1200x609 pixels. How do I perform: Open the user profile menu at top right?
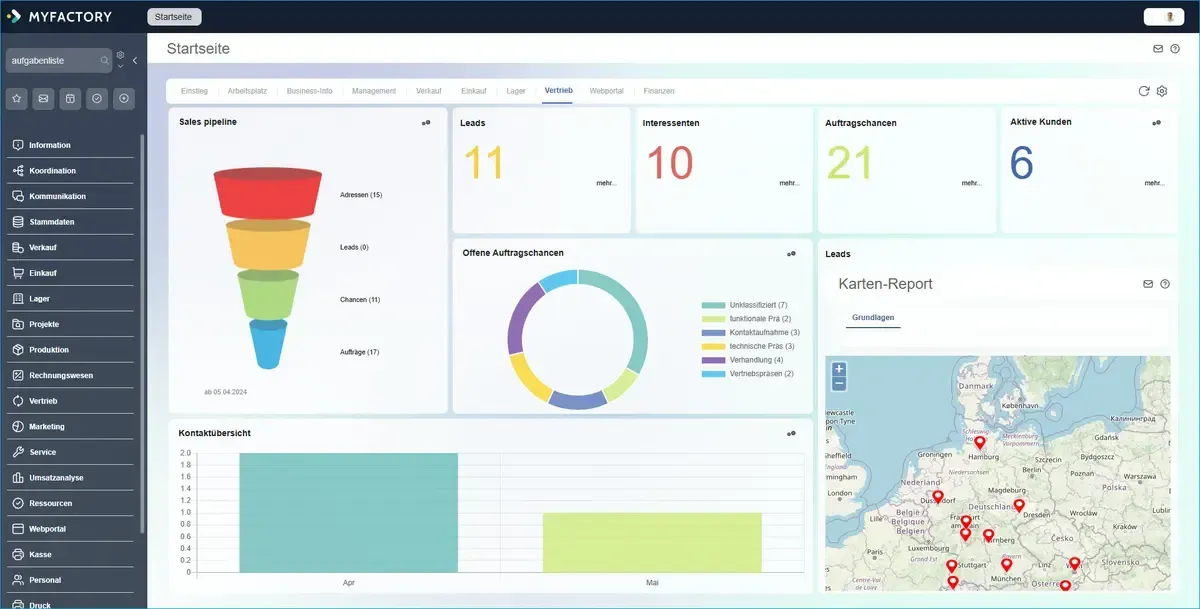pyautogui.click(x=1170, y=16)
